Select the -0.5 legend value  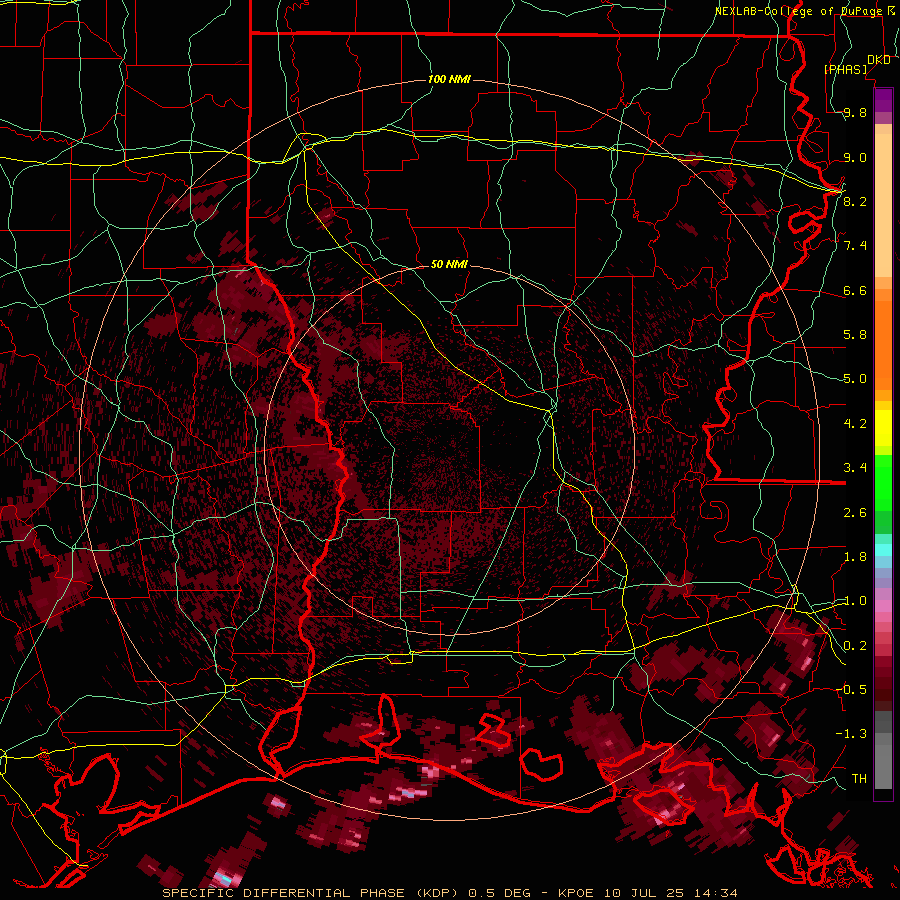point(851,690)
